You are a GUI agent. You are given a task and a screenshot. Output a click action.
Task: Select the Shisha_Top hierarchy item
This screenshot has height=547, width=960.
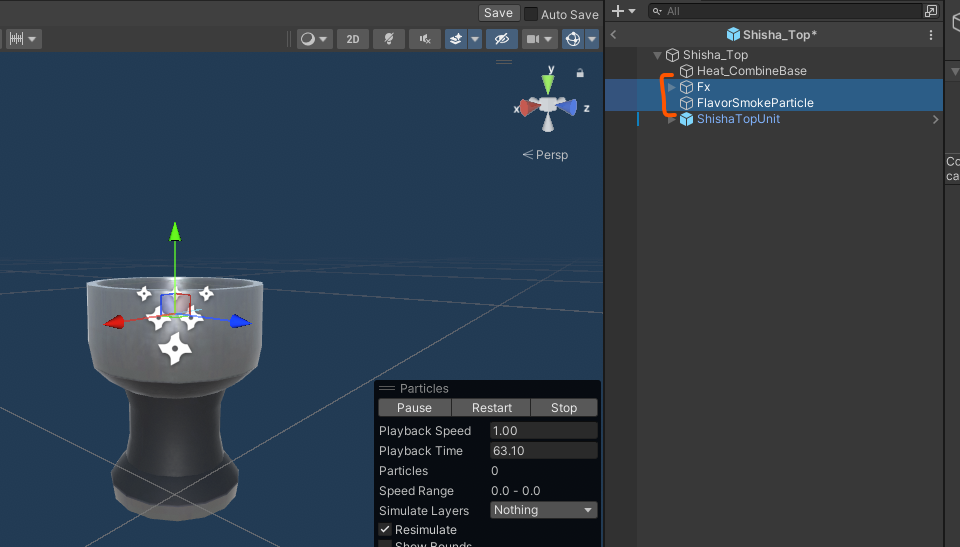click(715, 55)
